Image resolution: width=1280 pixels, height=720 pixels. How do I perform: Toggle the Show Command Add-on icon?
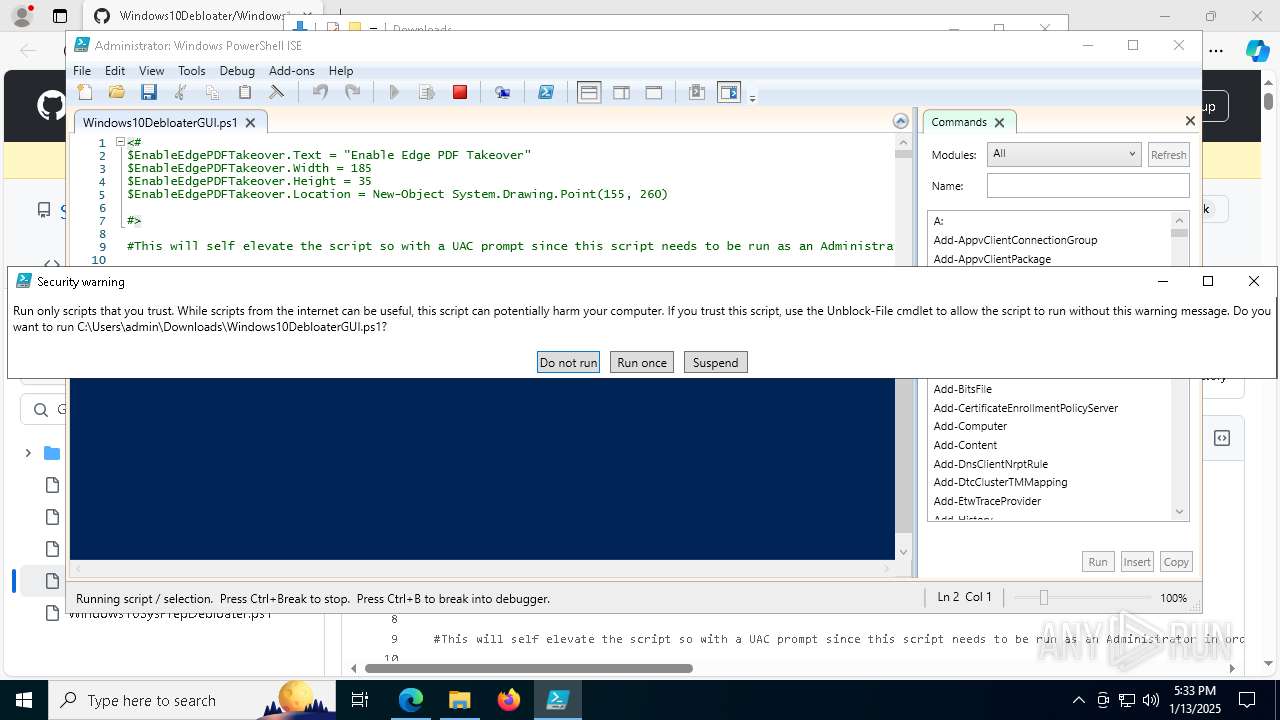click(x=729, y=92)
